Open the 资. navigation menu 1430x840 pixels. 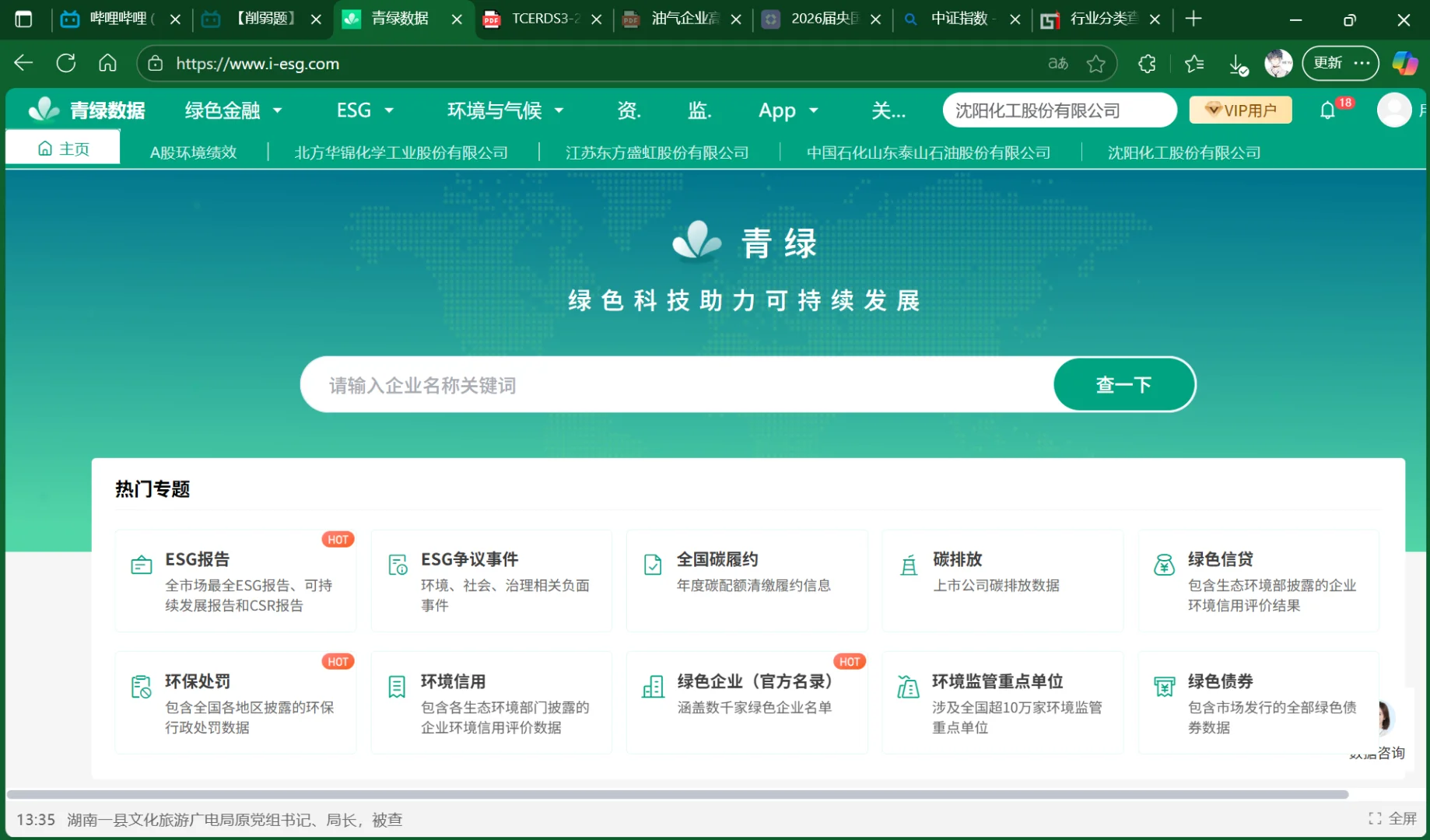click(x=629, y=110)
